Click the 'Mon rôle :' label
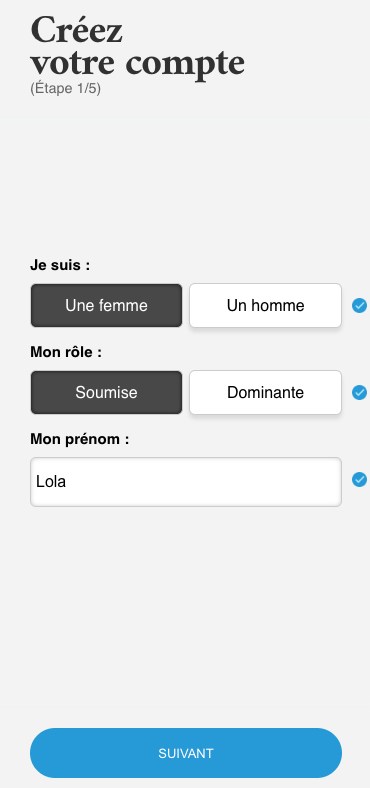The height and width of the screenshot is (788, 370). pyautogui.click(x=66, y=352)
